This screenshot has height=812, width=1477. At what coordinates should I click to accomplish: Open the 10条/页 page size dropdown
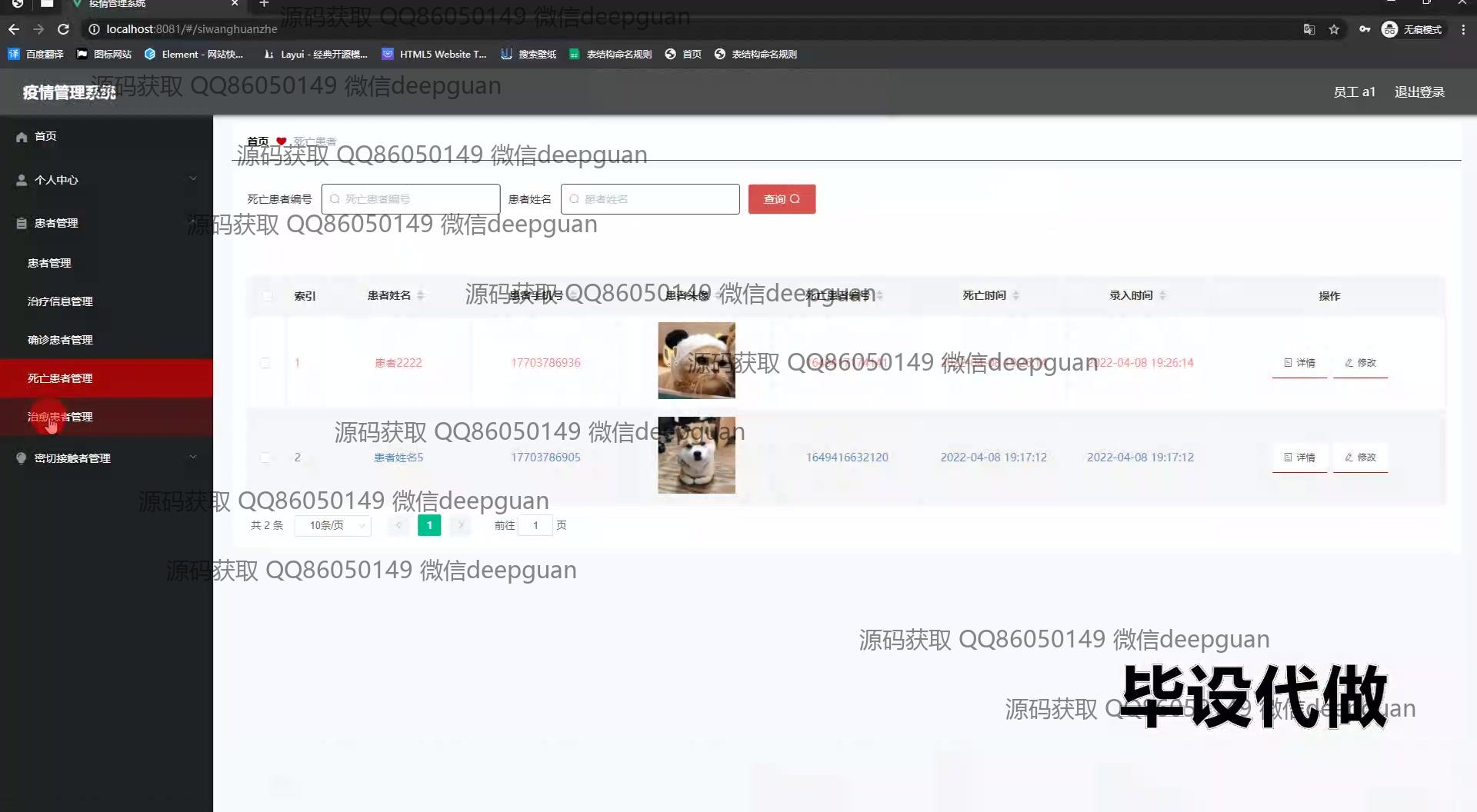pos(333,525)
